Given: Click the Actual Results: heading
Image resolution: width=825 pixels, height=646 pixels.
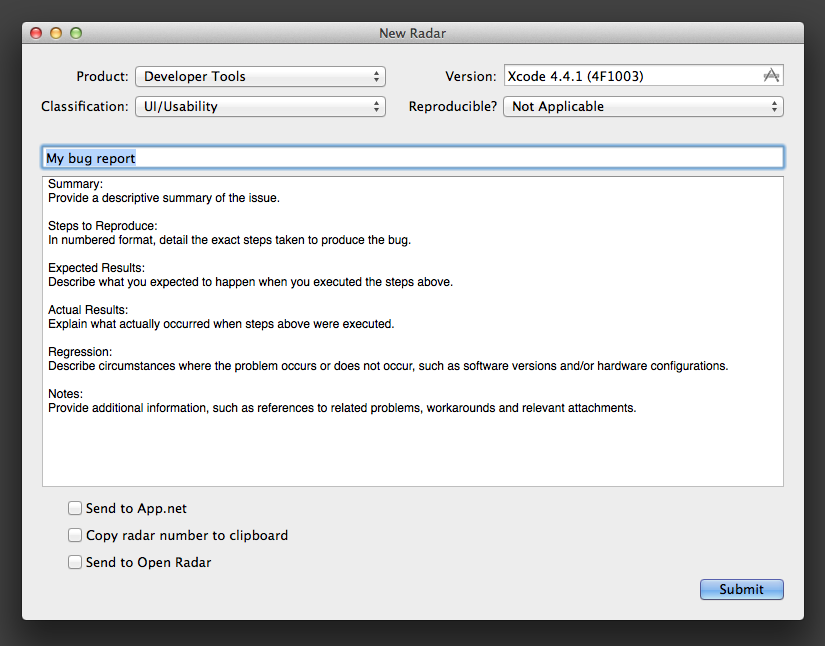Looking at the screenshot, I should pyautogui.click(x=88, y=310).
